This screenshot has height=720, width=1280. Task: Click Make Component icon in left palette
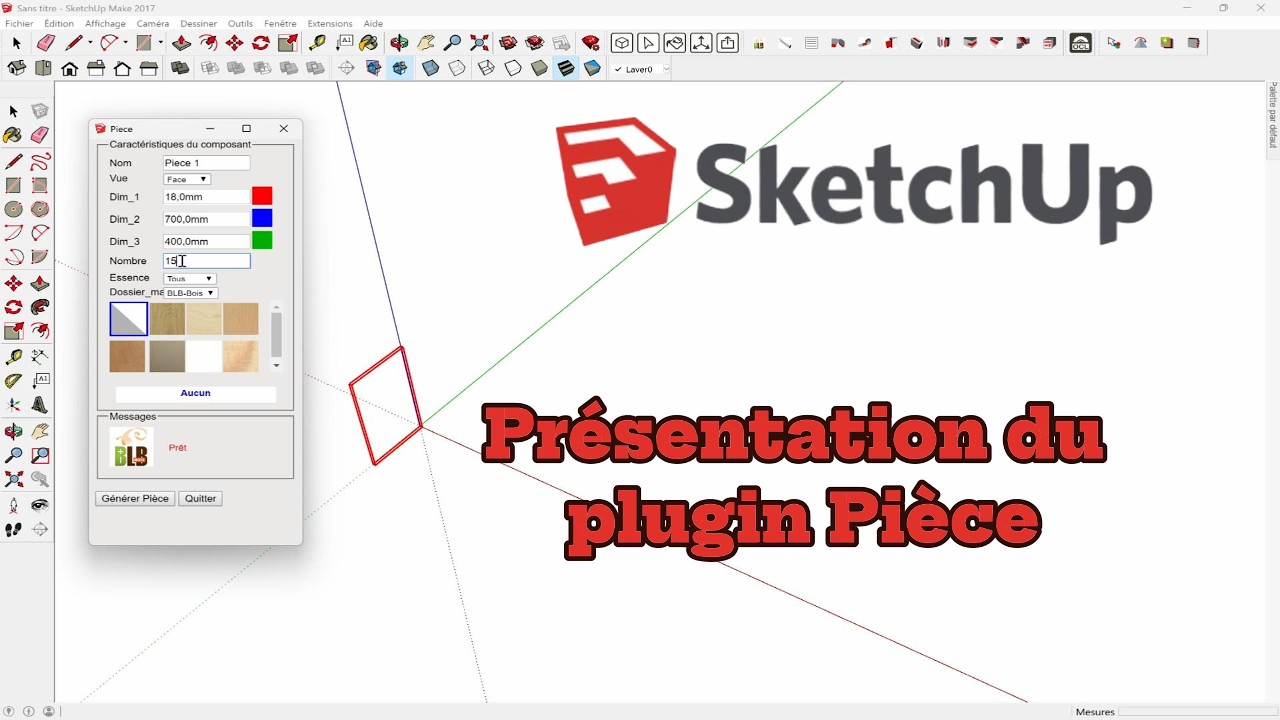click(x=40, y=111)
